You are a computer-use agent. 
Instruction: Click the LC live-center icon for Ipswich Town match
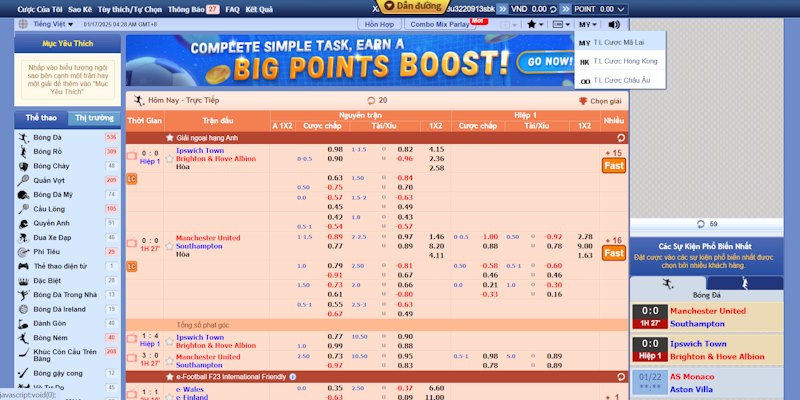pos(131,179)
